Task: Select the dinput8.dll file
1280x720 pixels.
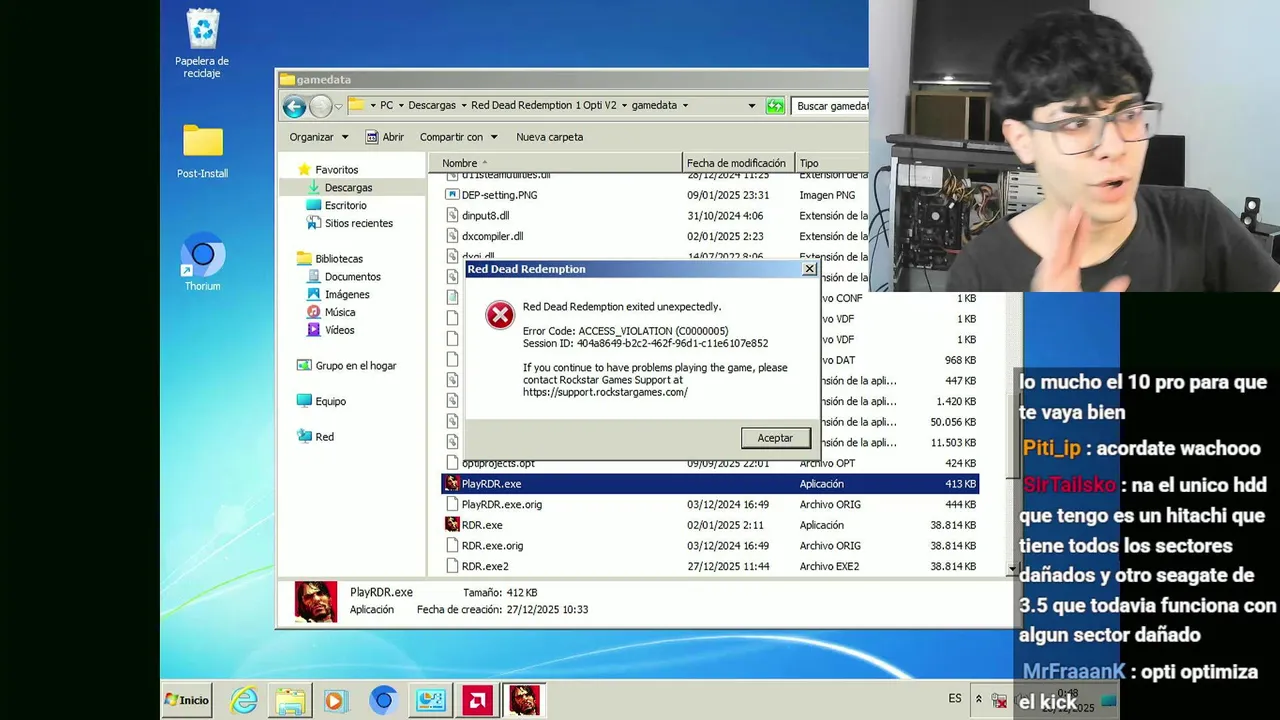Action: click(485, 216)
